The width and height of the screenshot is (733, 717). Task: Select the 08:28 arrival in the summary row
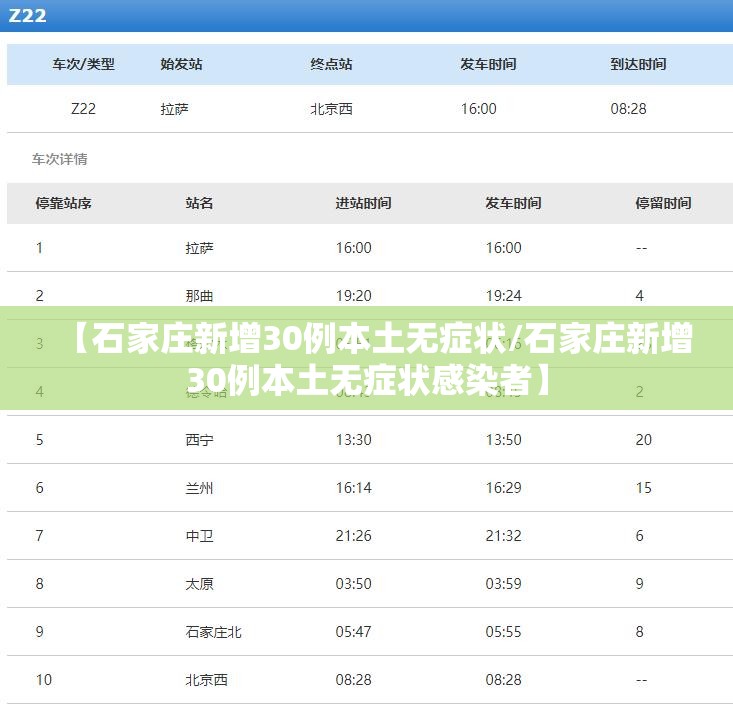tap(629, 109)
